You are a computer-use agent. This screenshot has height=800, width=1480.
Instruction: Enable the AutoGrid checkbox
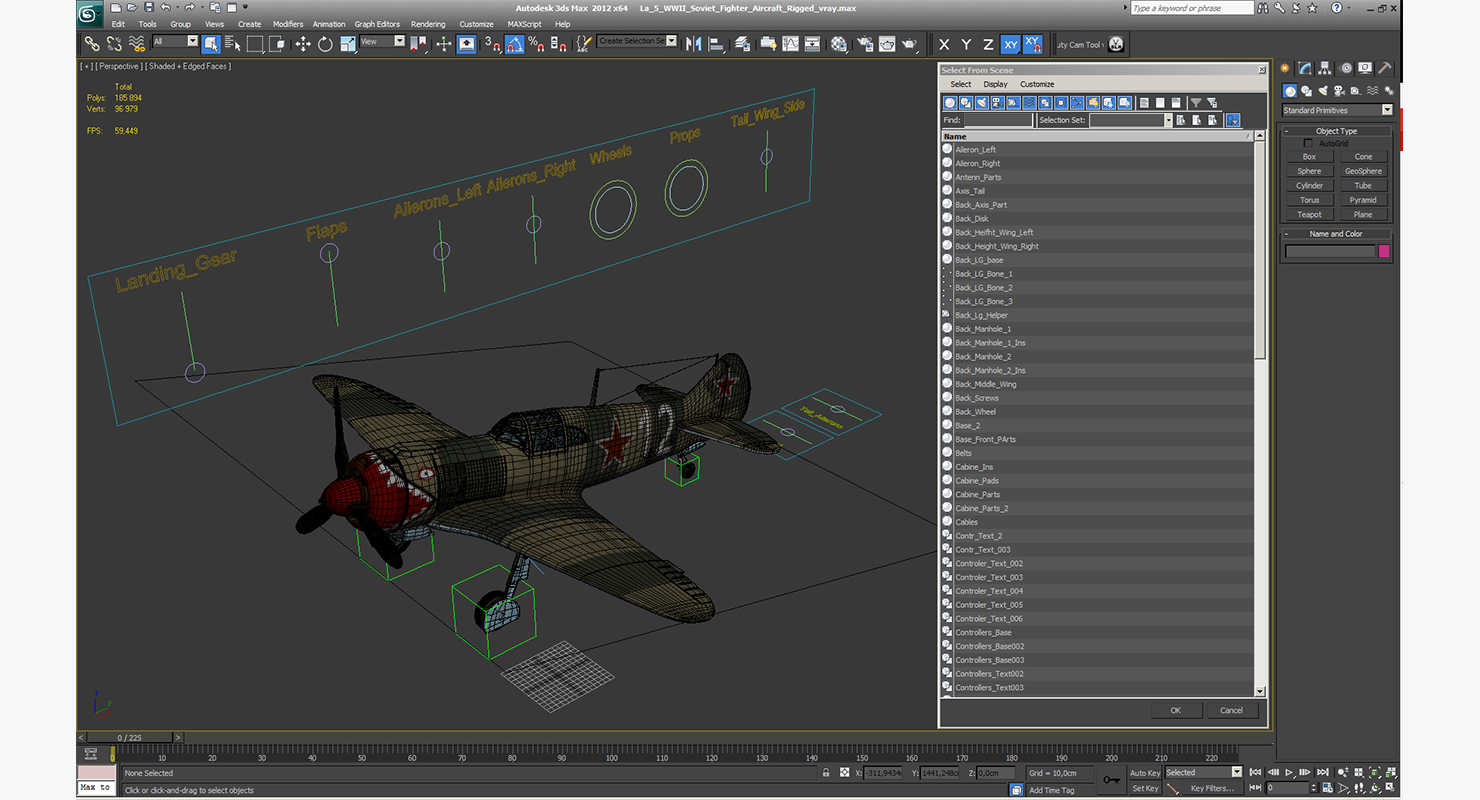point(1307,143)
